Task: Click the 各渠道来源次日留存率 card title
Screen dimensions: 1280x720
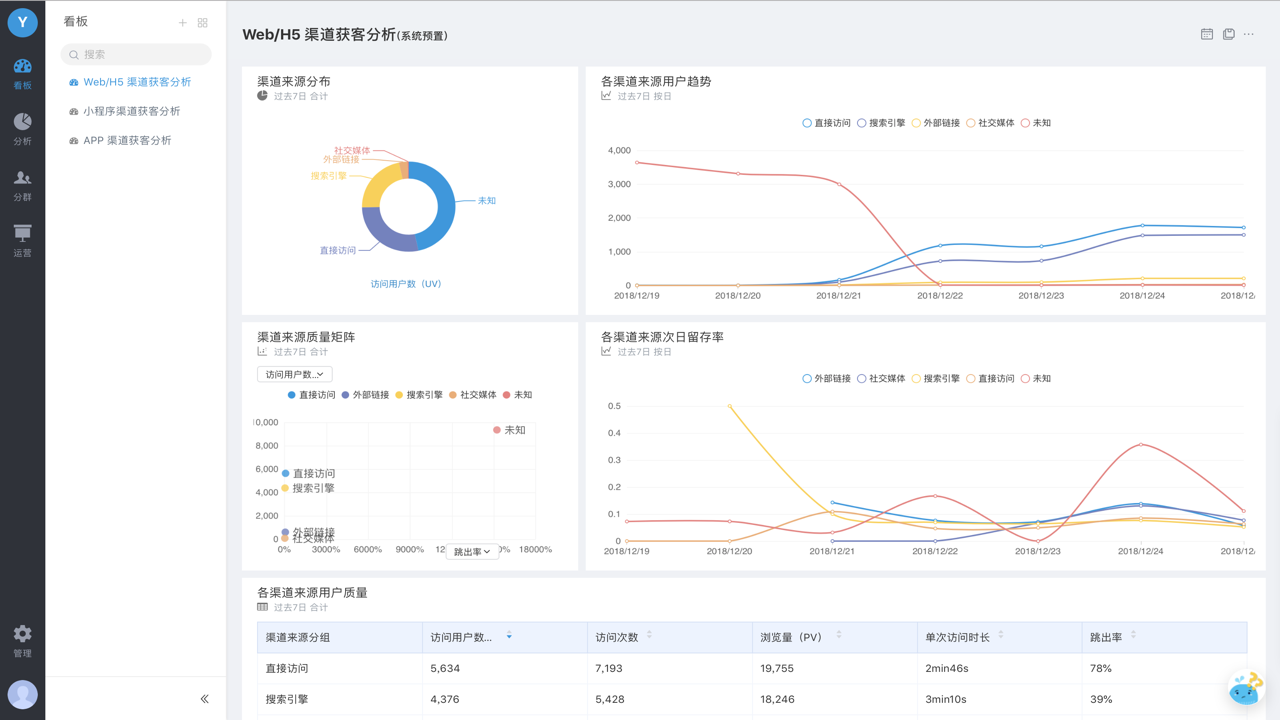Action: coord(662,337)
